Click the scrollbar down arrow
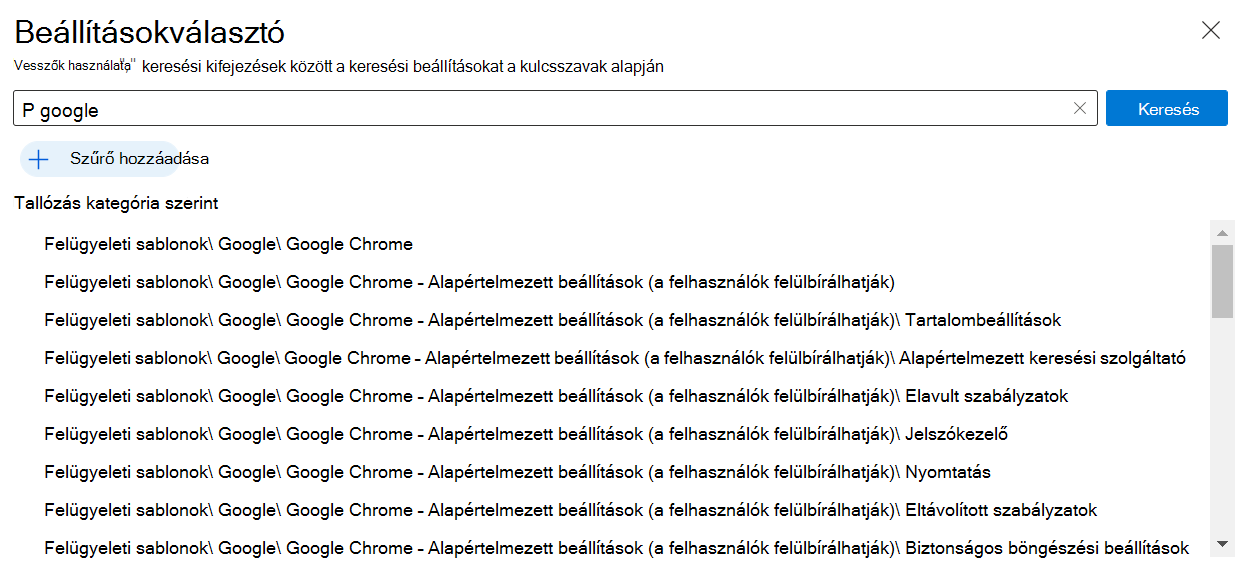 coord(1222,545)
